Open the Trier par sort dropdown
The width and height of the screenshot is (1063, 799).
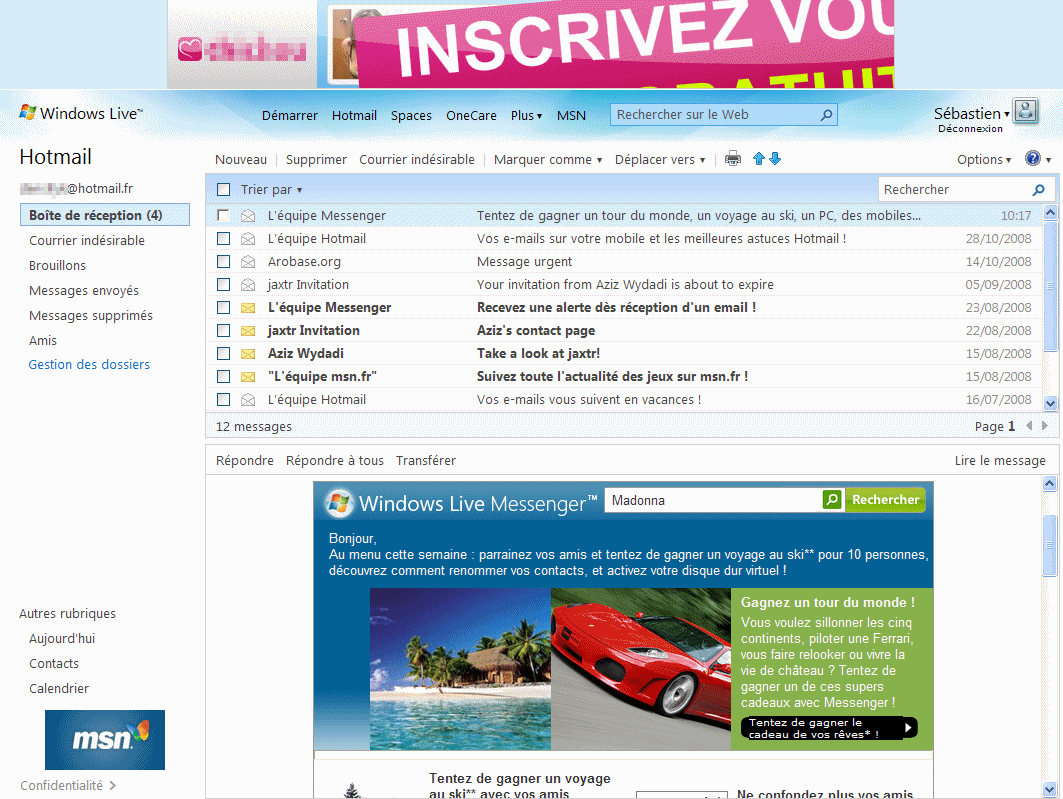[x=271, y=190]
